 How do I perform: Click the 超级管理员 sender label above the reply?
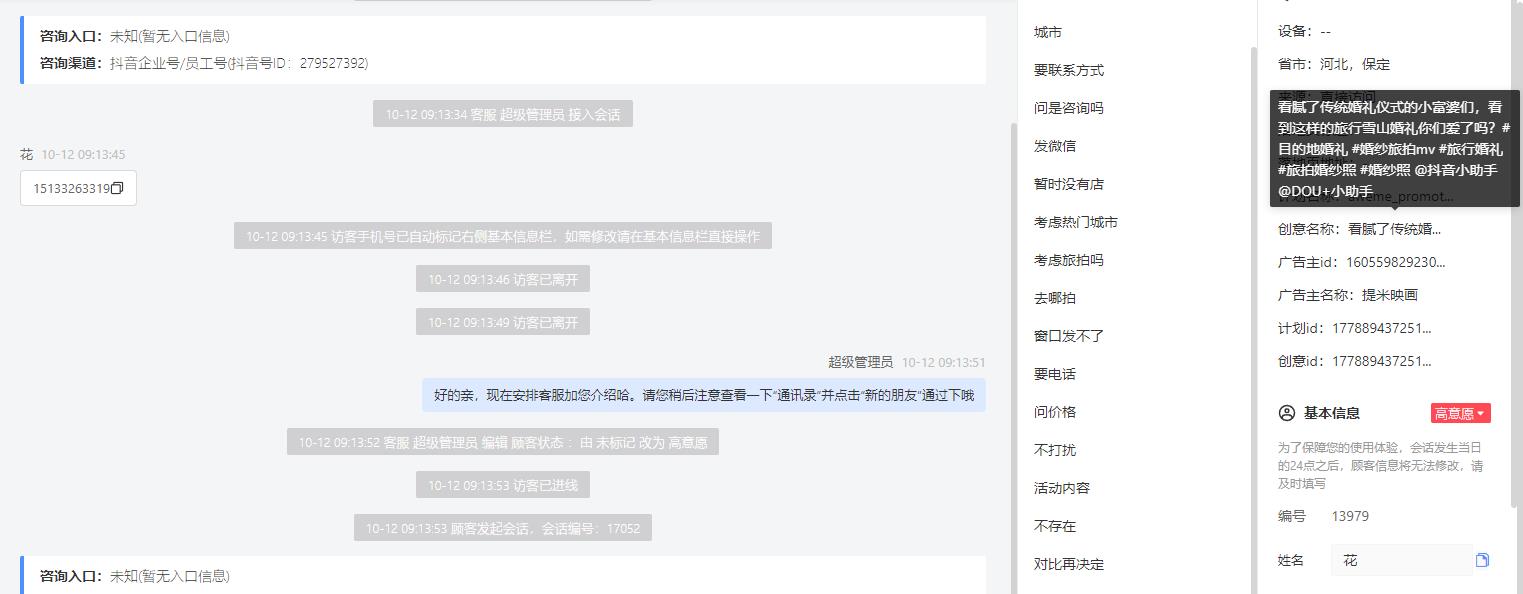pyautogui.click(x=860, y=362)
